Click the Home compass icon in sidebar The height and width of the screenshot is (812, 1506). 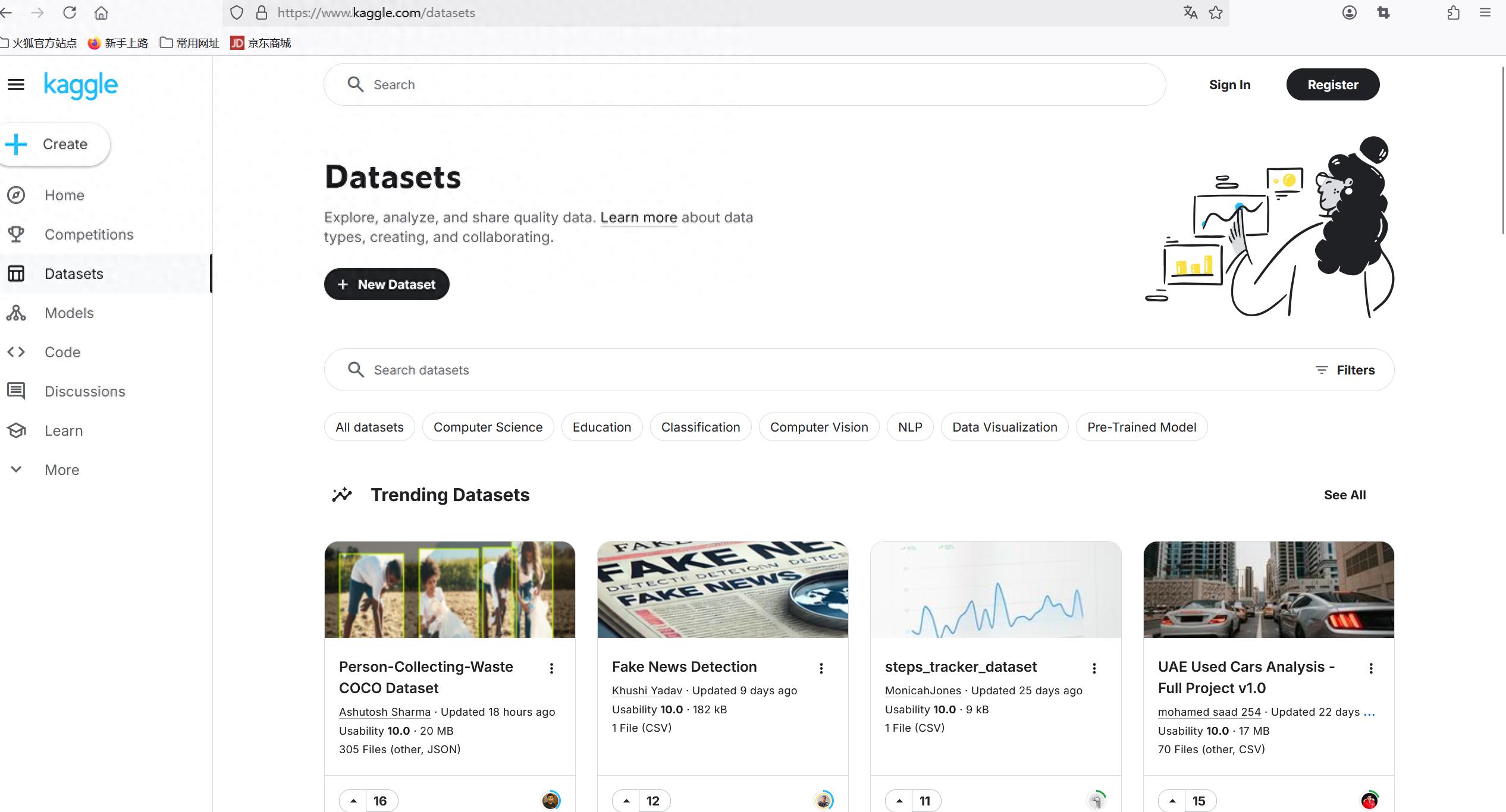point(16,195)
